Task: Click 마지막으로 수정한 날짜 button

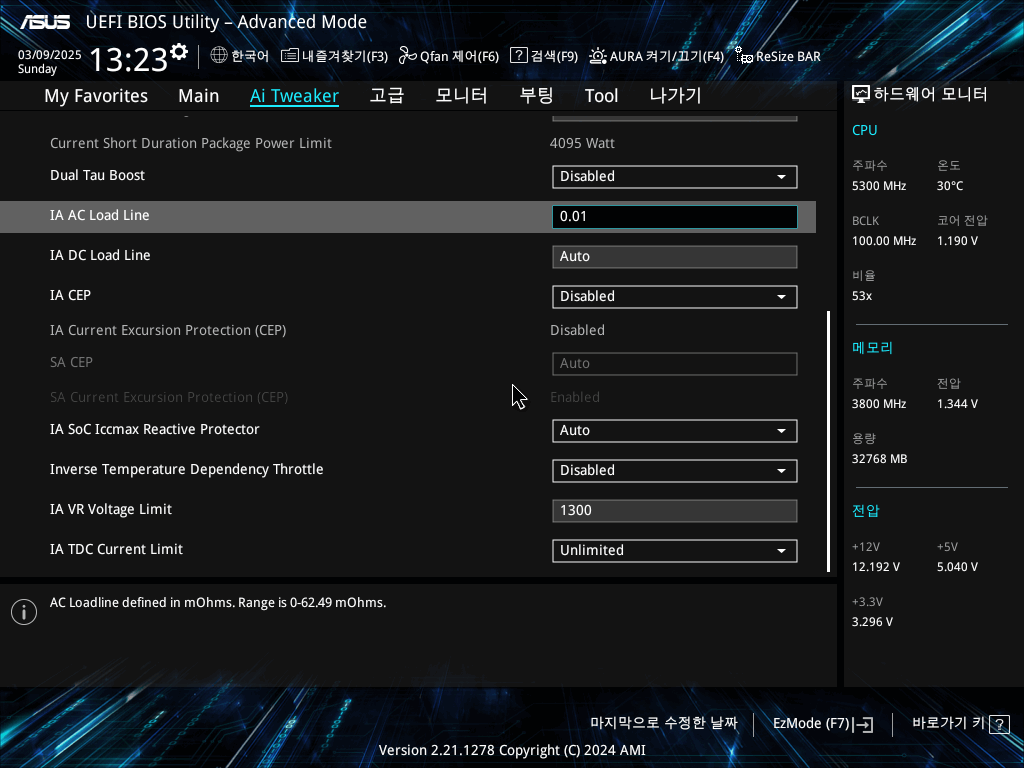Action: [x=664, y=724]
